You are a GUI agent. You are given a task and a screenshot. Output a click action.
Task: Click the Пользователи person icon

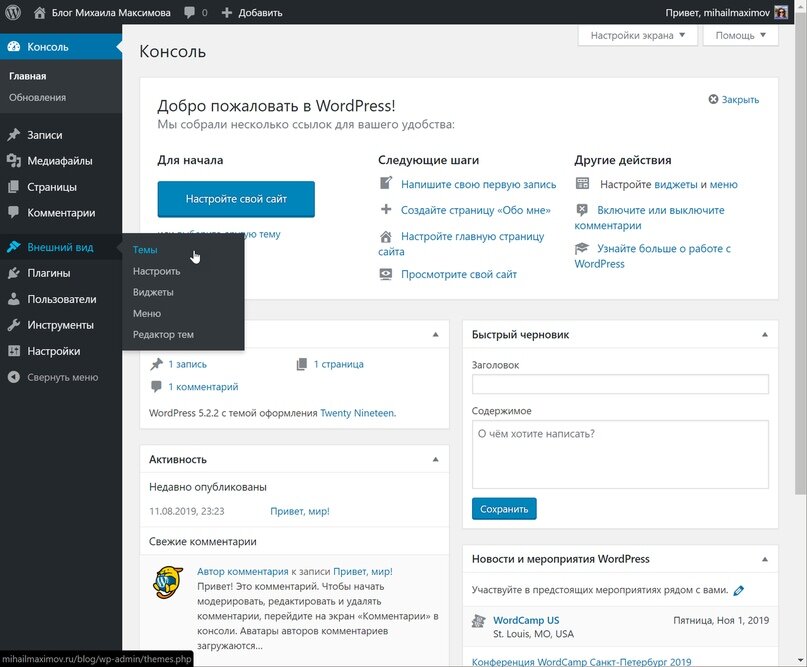coord(14,299)
